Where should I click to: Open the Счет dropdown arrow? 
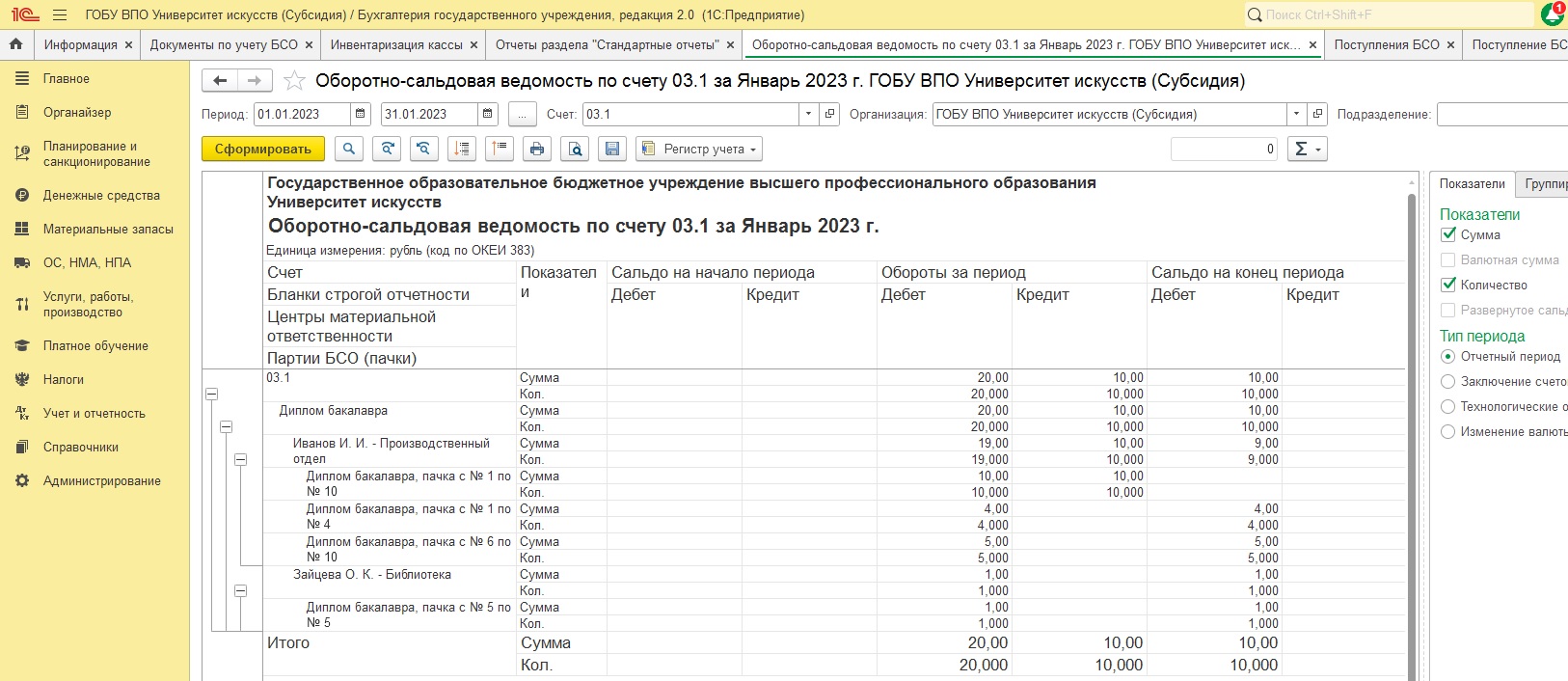coord(808,114)
